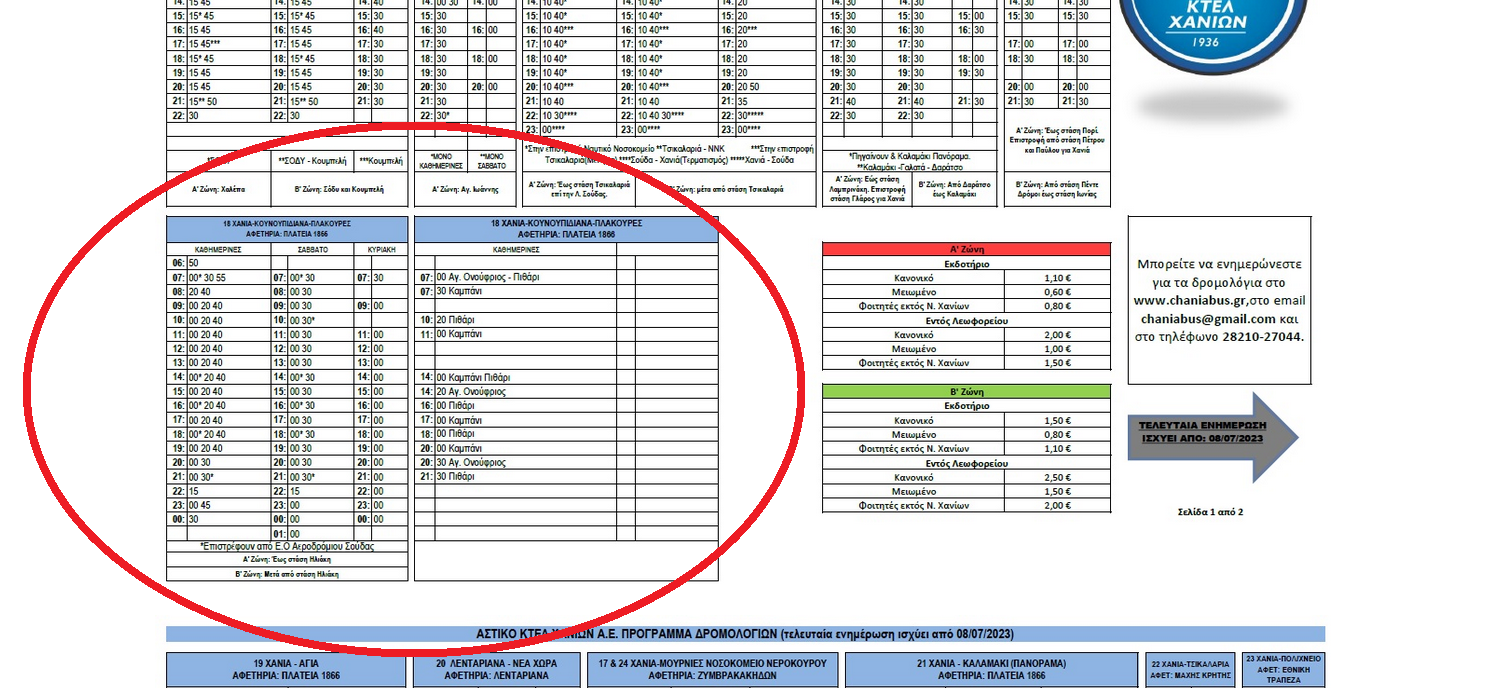
Task: Click the green 'Β' Ζώνη' fare header
Action: (966, 392)
